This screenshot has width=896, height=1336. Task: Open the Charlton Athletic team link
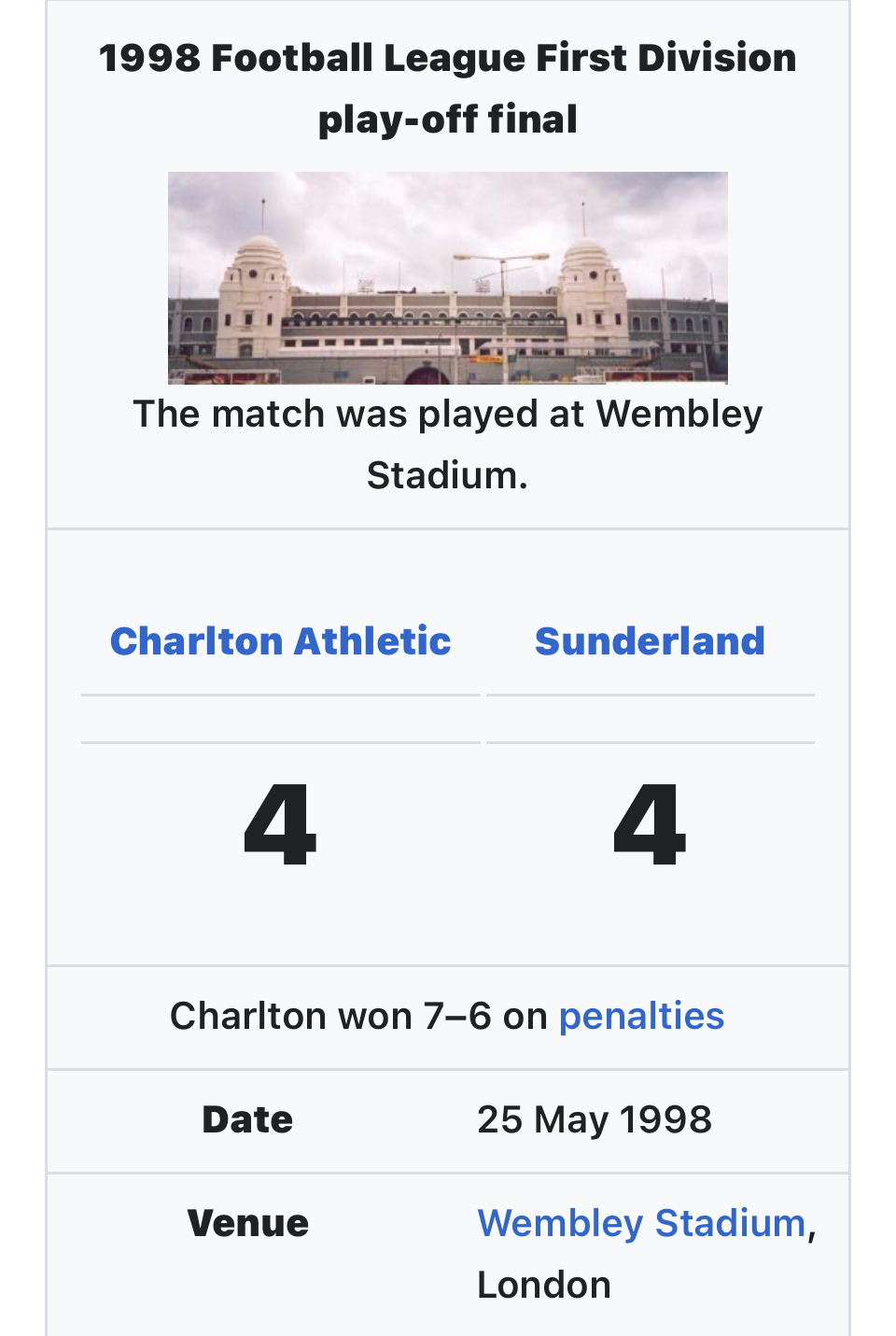tap(280, 641)
